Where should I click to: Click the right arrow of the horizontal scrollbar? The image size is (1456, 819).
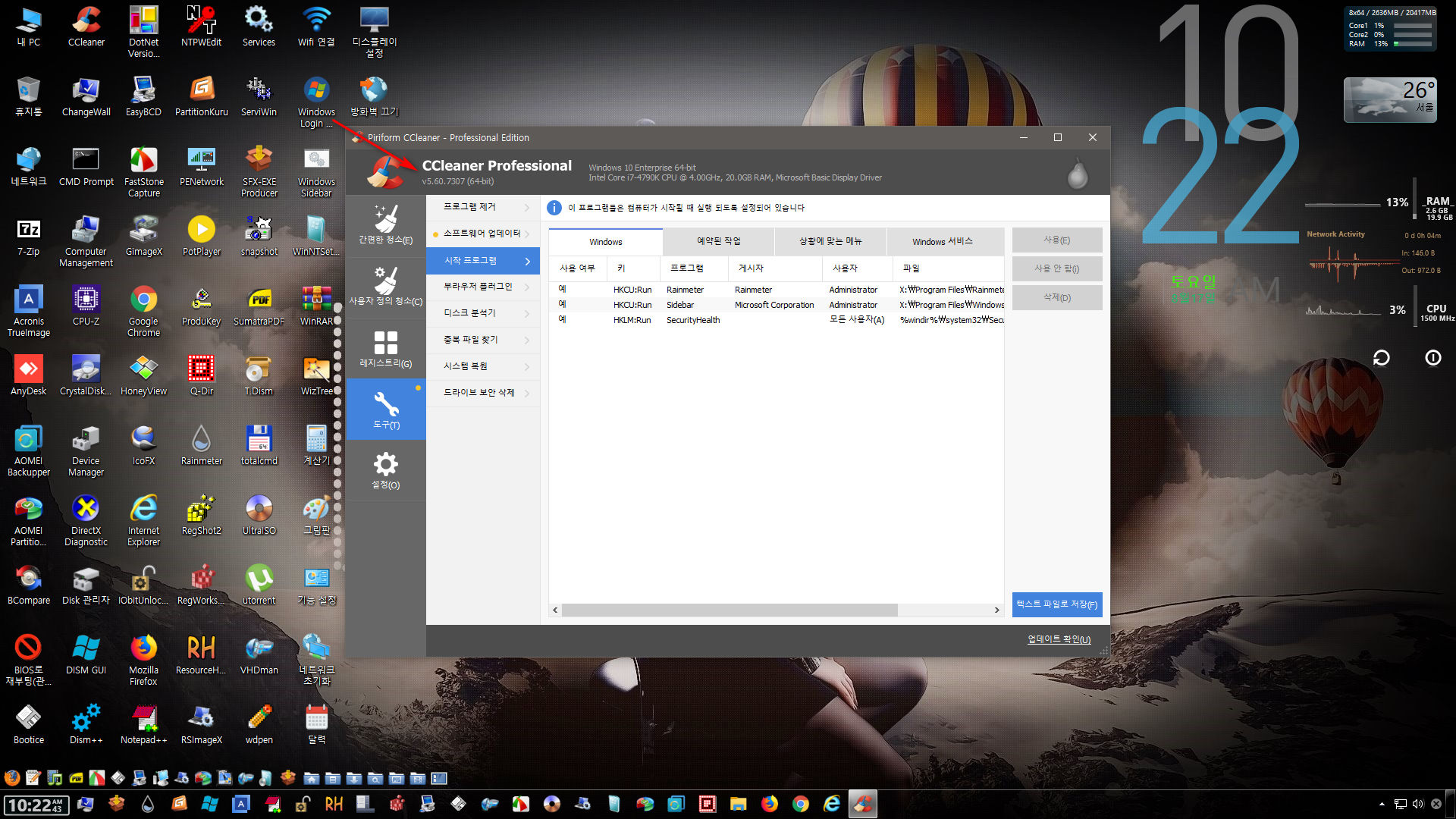click(x=996, y=610)
